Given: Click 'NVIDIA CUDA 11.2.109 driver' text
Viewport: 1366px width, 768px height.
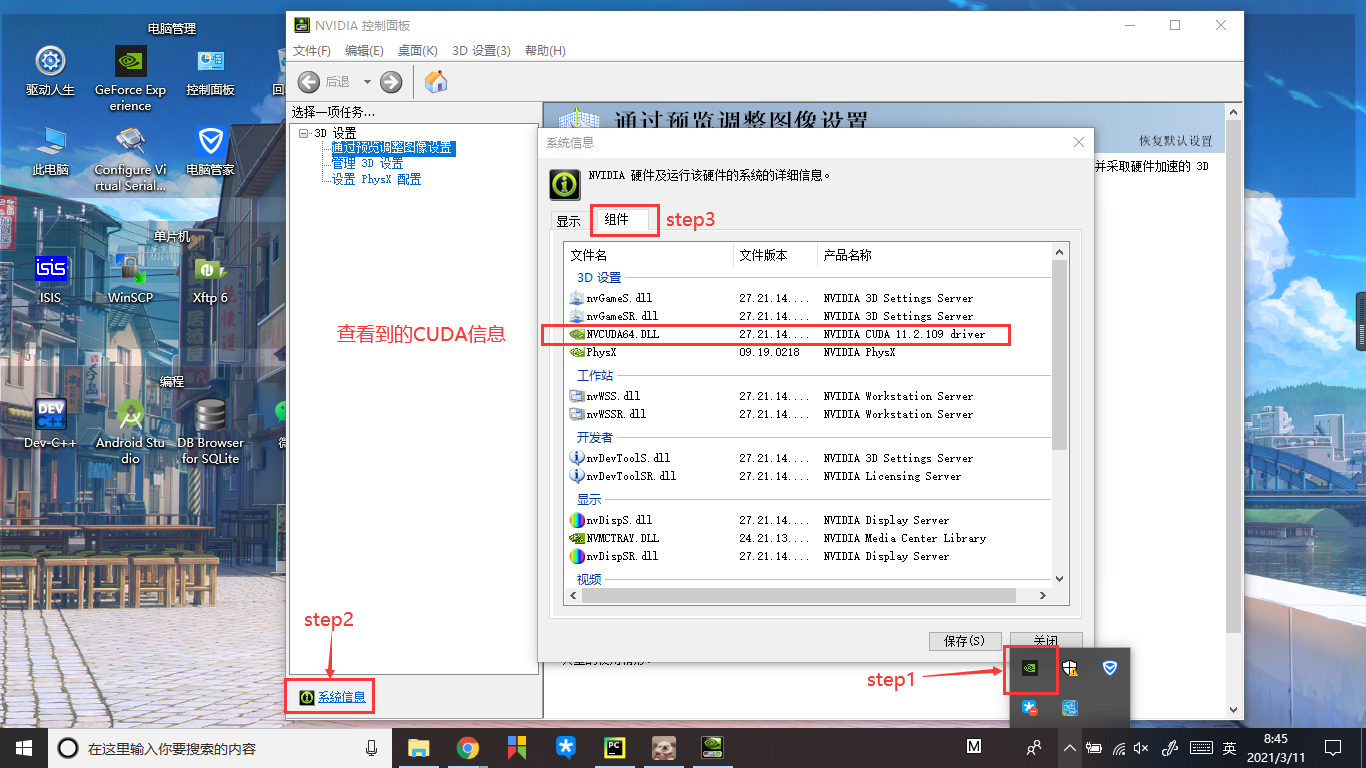Looking at the screenshot, I should [x=904, y=334].
